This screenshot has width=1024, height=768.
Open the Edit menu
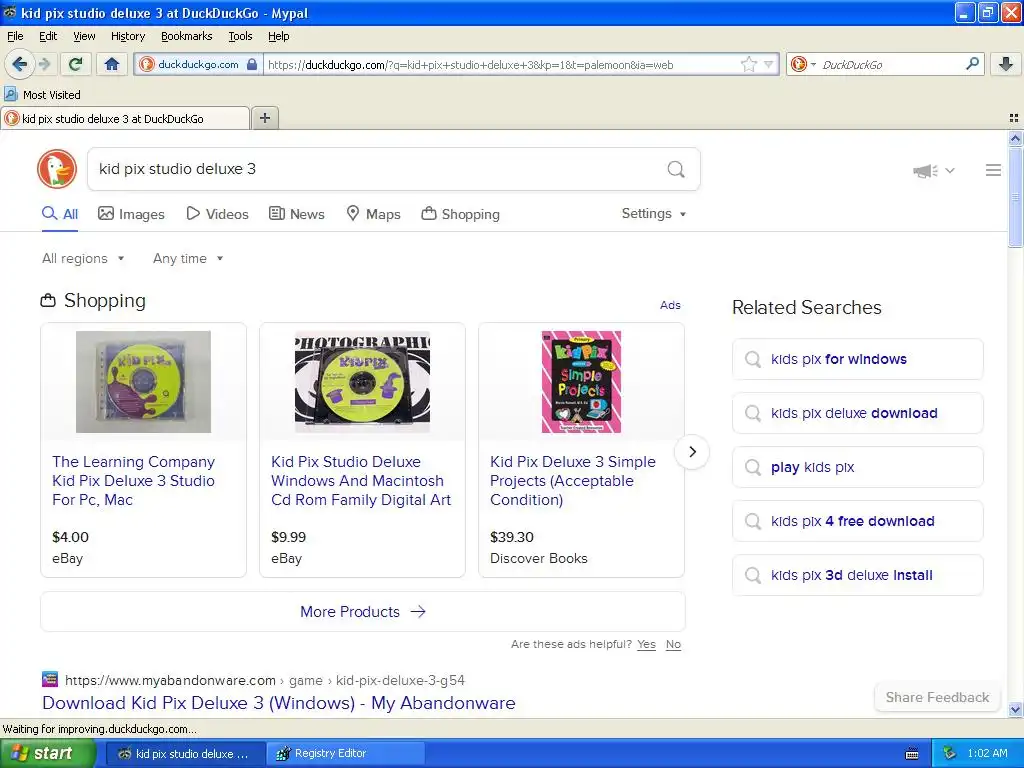[48, 36]
